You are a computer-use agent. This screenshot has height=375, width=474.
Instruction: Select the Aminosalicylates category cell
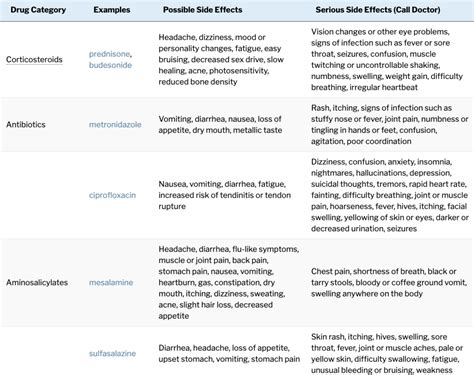[37, 283]
